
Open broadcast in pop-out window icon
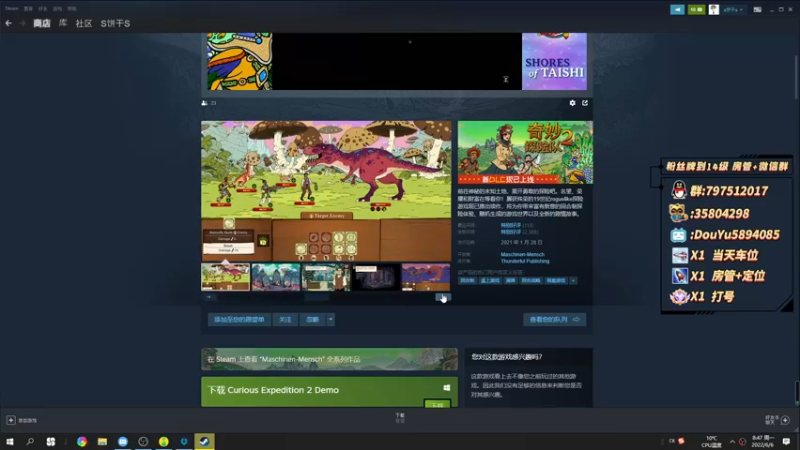click(585, 103)
